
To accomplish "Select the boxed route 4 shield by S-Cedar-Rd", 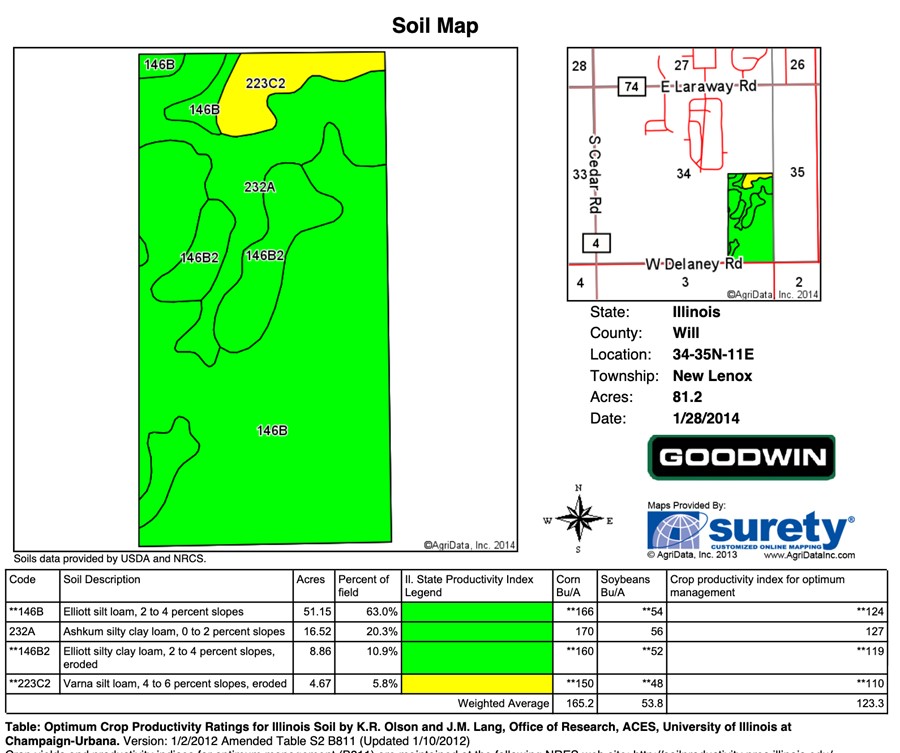I will tap(596, 243).
